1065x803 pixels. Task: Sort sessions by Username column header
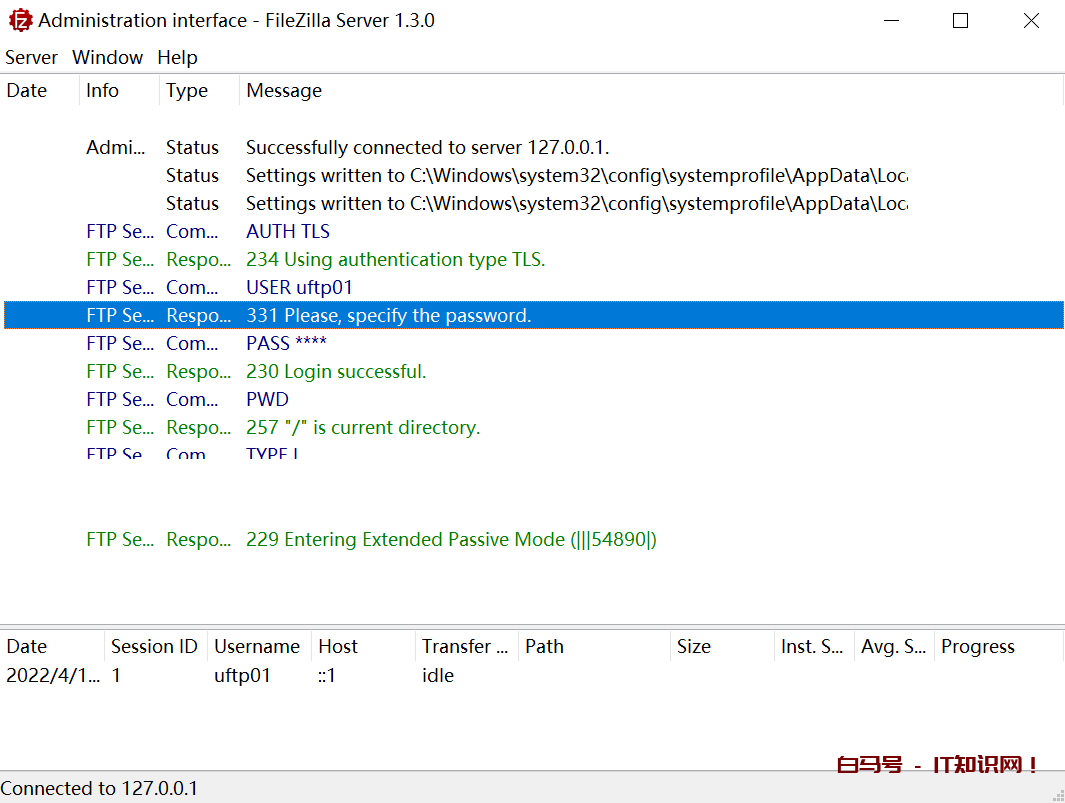point(257,647)
